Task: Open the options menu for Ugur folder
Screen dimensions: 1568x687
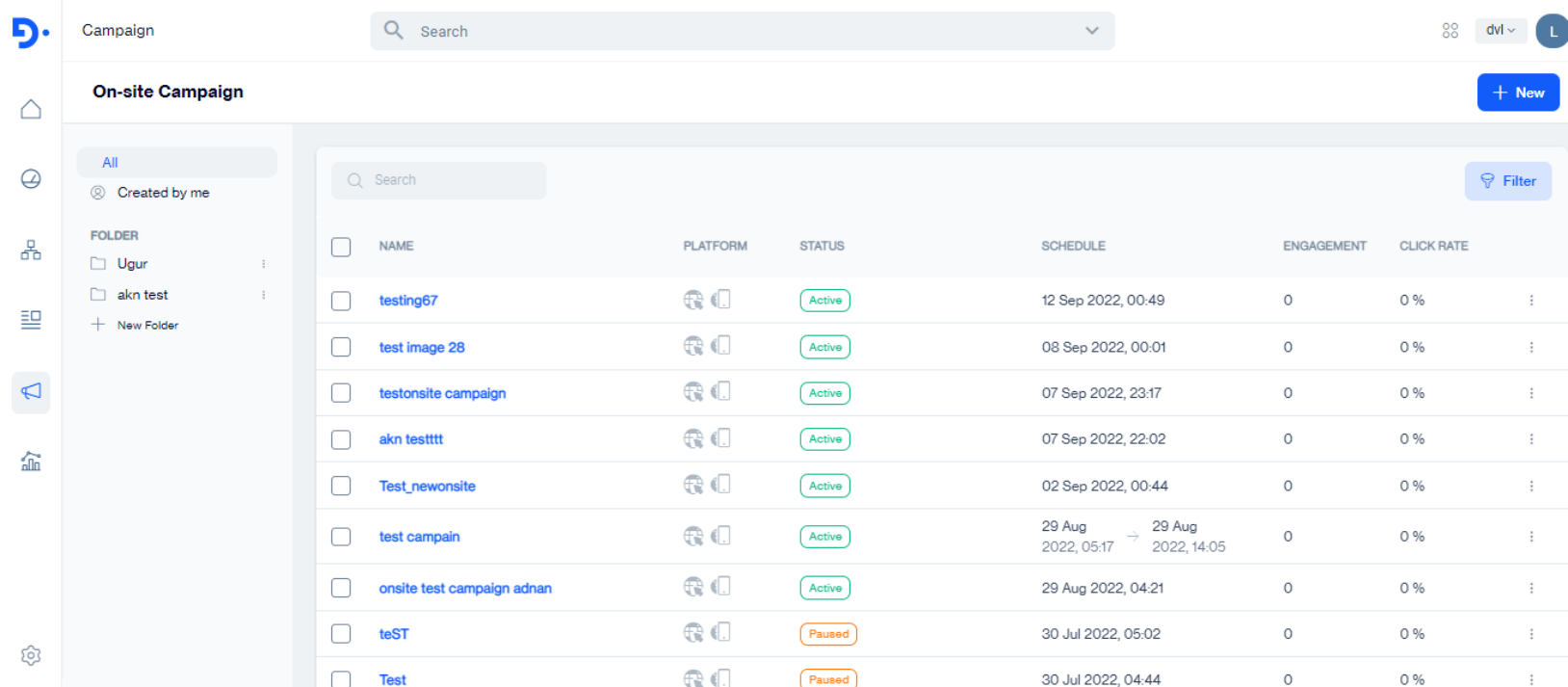Action: point(263,264)
